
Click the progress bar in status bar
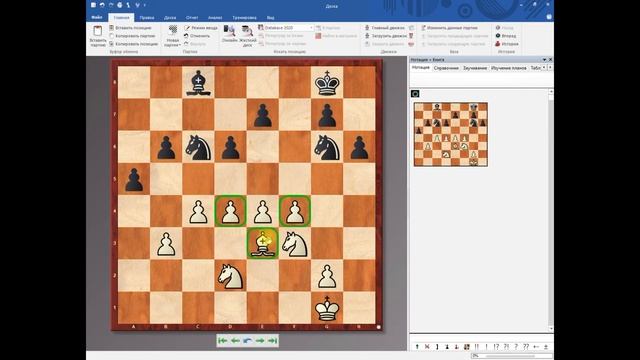point(511,356)
